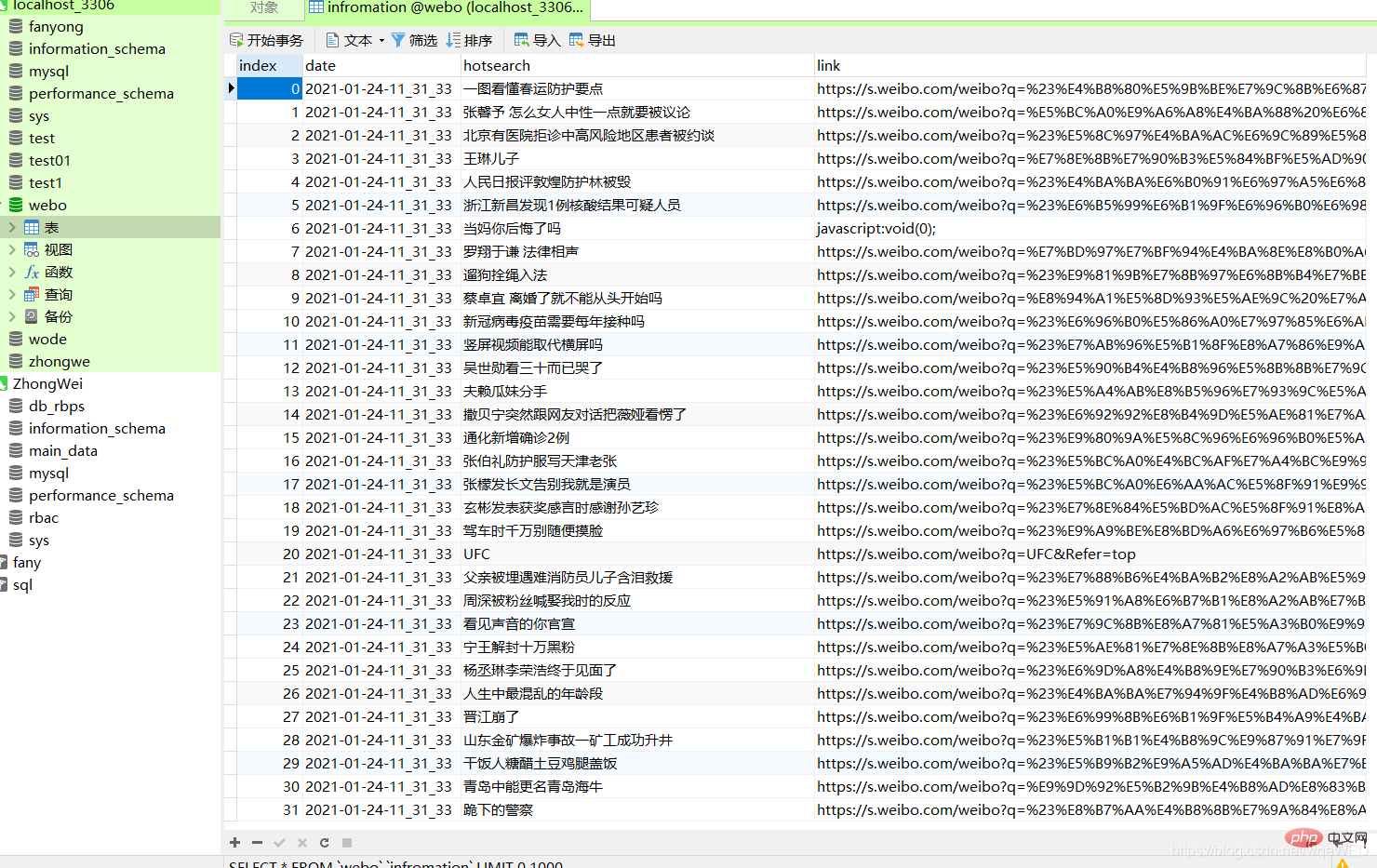Select the 查询 queries tree item
This screenshot has height=868, width=1377.
pyautogui.click(x=58, y=294)
